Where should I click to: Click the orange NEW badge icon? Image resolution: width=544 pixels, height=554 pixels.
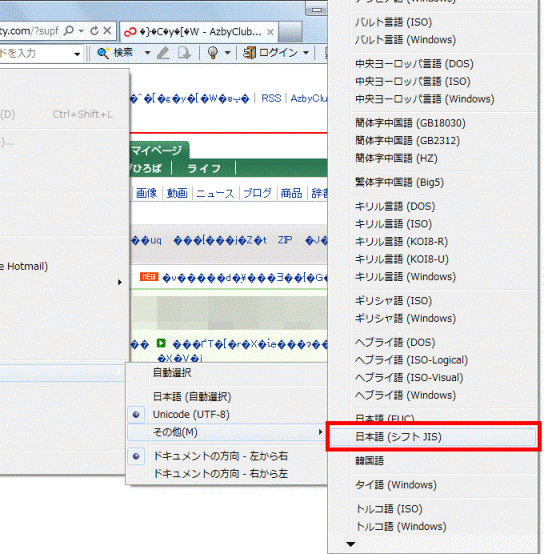click(x=149, y=277)
